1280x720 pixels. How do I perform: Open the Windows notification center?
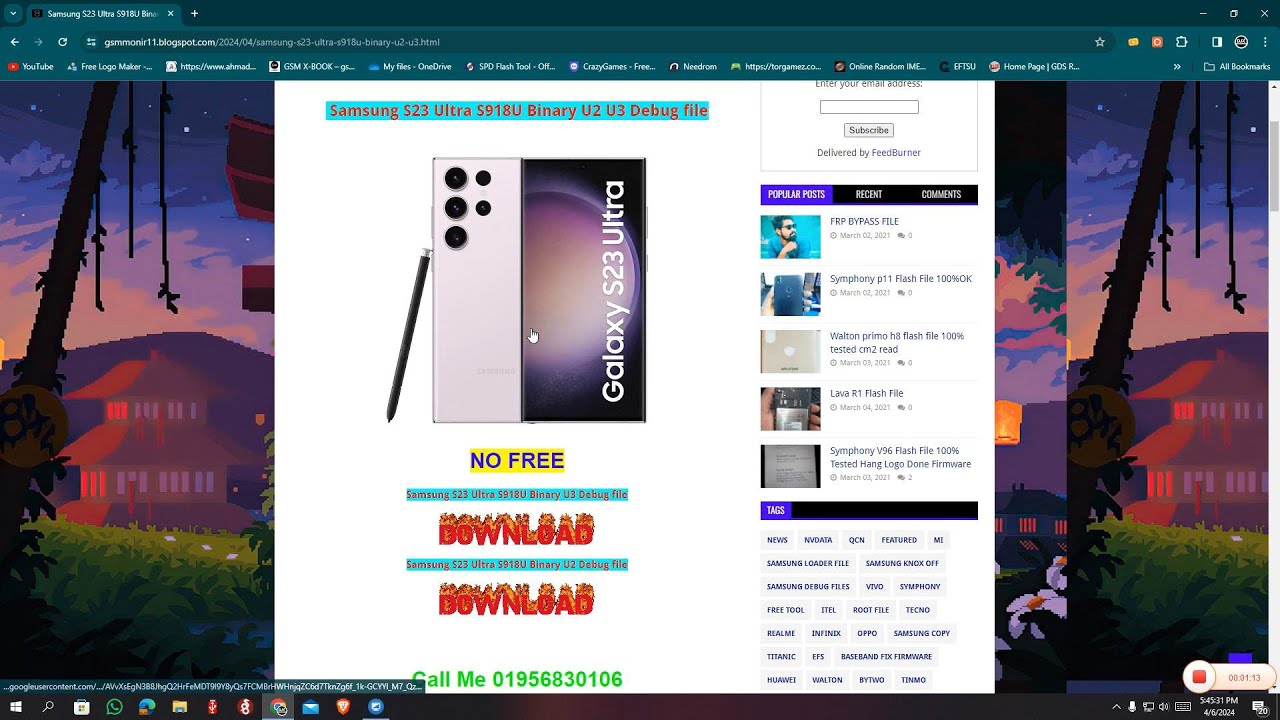[x=1260, y=707]
